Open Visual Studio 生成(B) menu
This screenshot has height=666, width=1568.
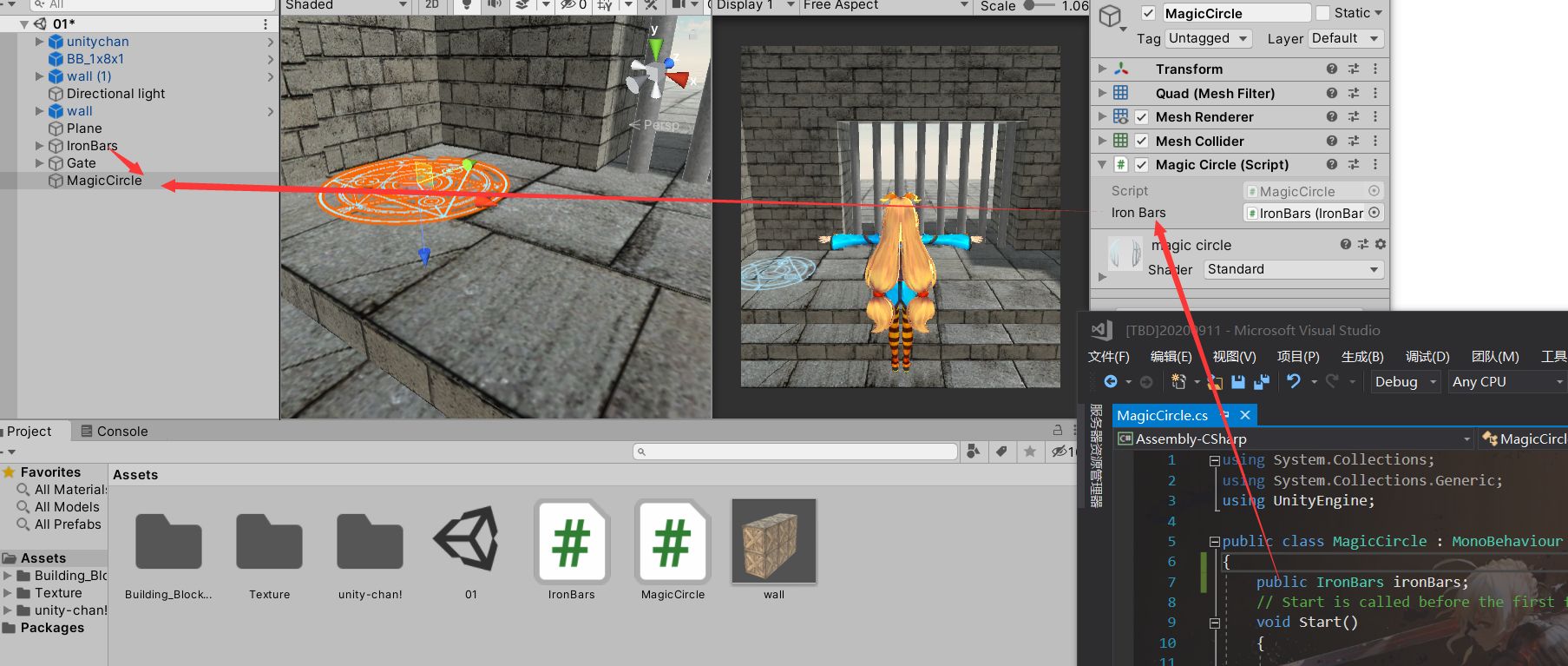pyautogui.click(x=1362, y=357)
